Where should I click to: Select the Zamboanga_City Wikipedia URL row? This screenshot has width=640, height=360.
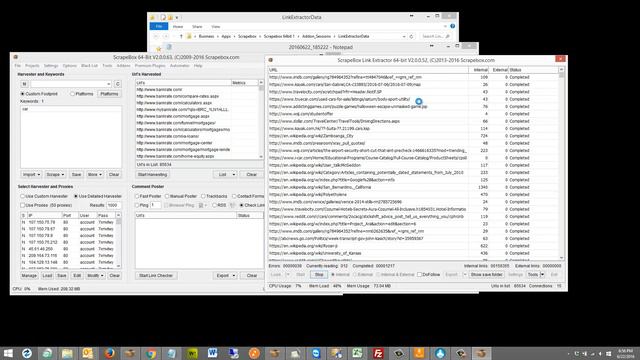414,136
